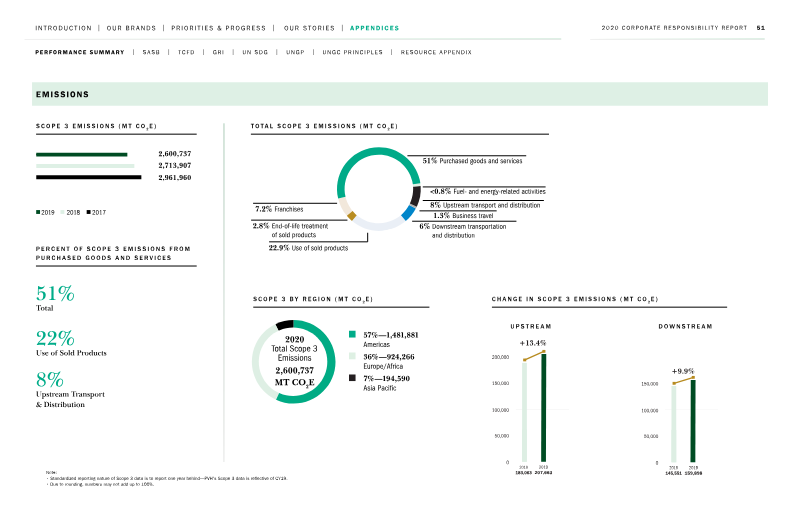Open UNGC Principles sub-section
800x517 pixels.
(353, 52)
